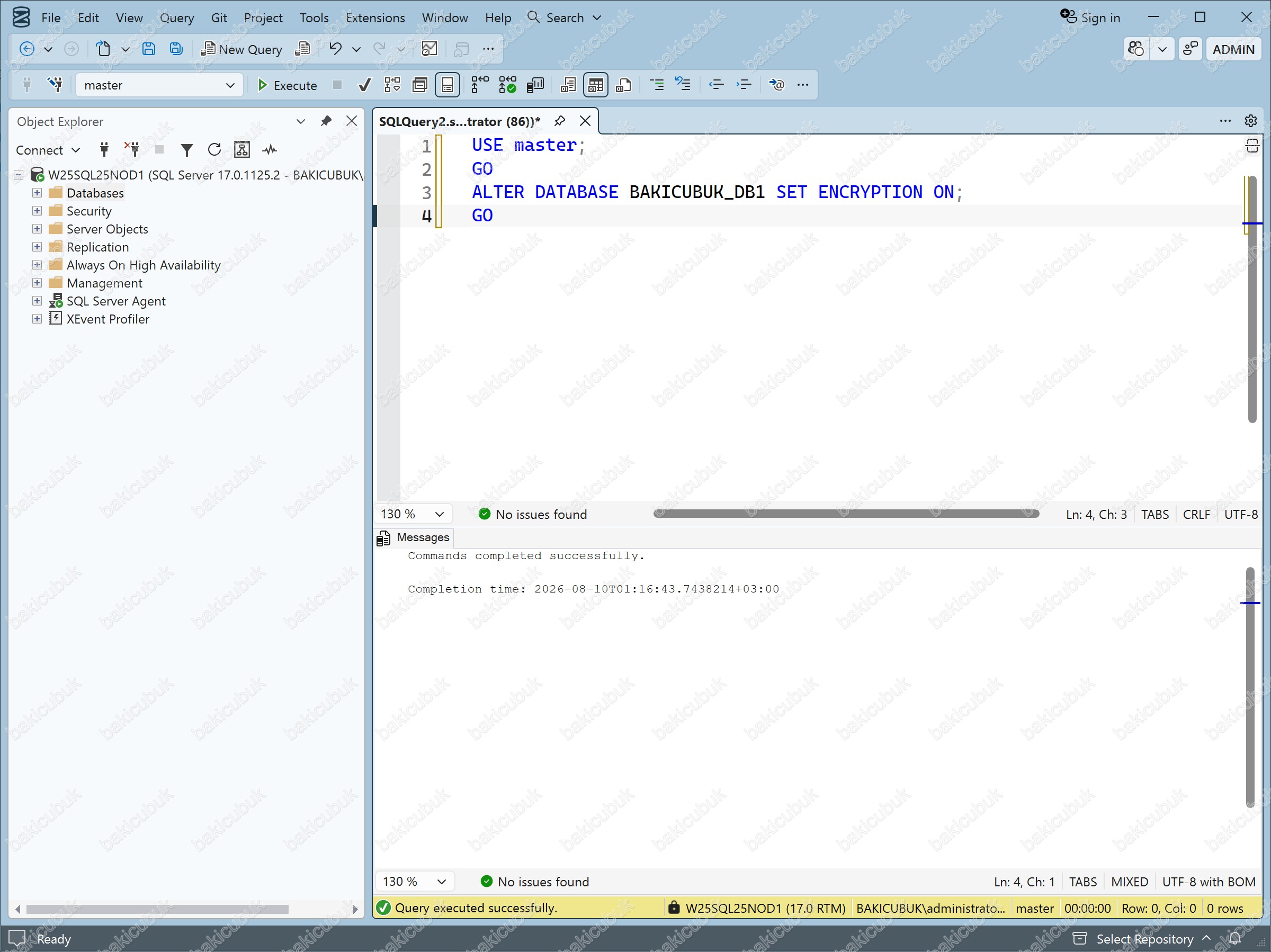Execute the current query
1271x952 pixels.
287,85
